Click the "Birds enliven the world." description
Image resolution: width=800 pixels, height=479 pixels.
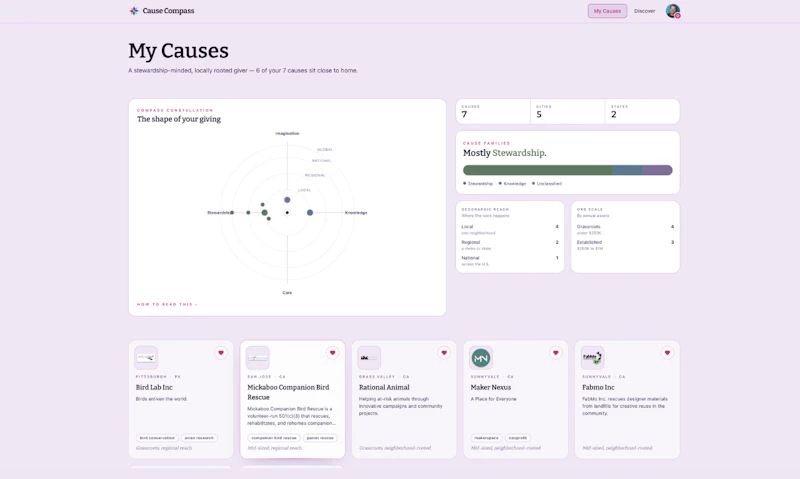[162, 399]
